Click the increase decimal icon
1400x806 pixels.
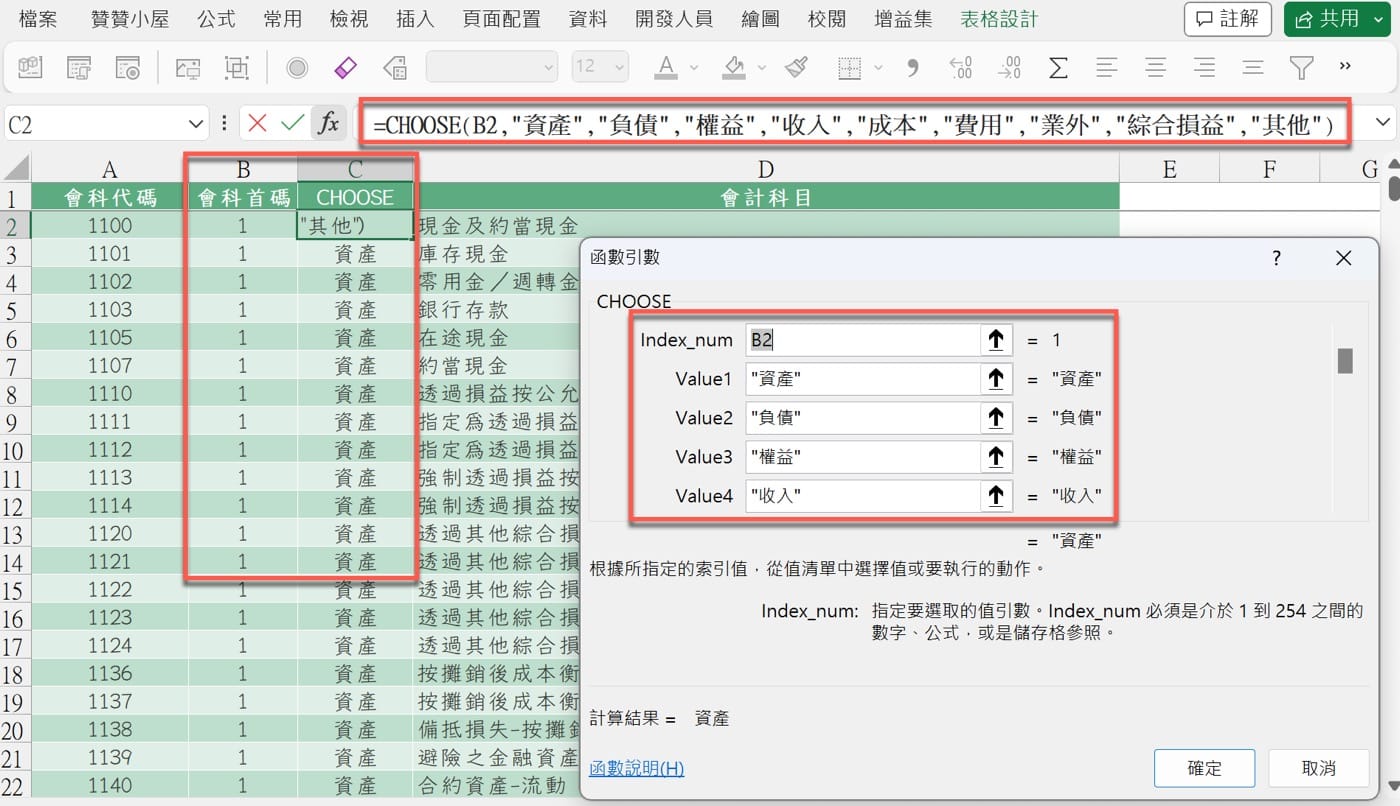point(960,67)
